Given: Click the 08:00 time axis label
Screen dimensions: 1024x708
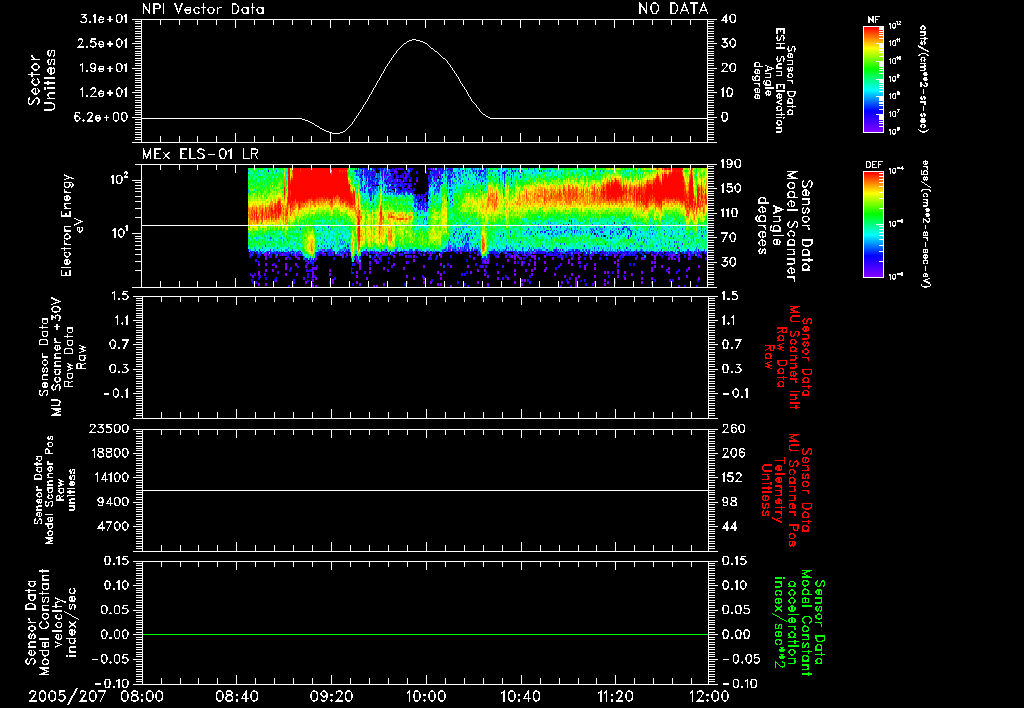Looking at the screenshot, I should (x=141, y=697).
